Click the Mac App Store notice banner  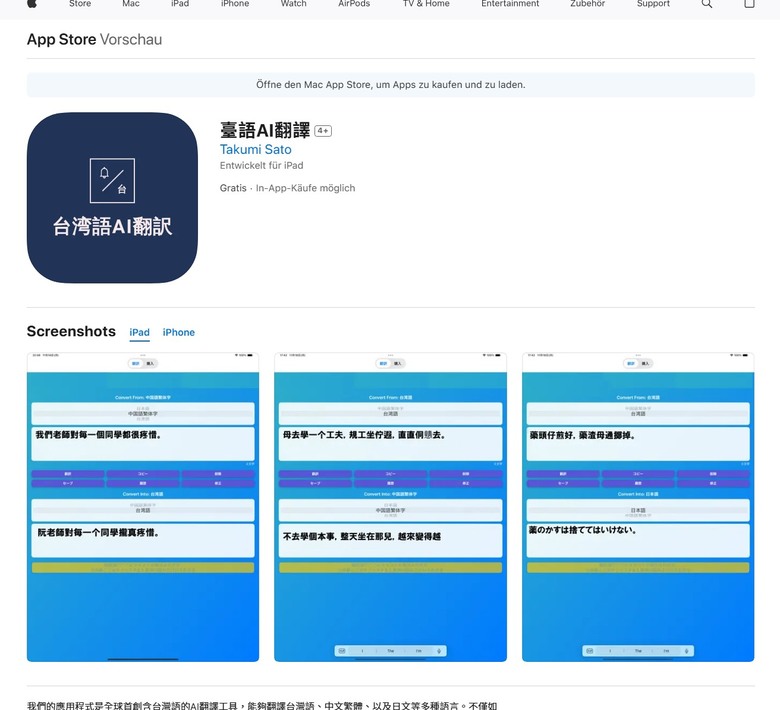coord(390,85)
